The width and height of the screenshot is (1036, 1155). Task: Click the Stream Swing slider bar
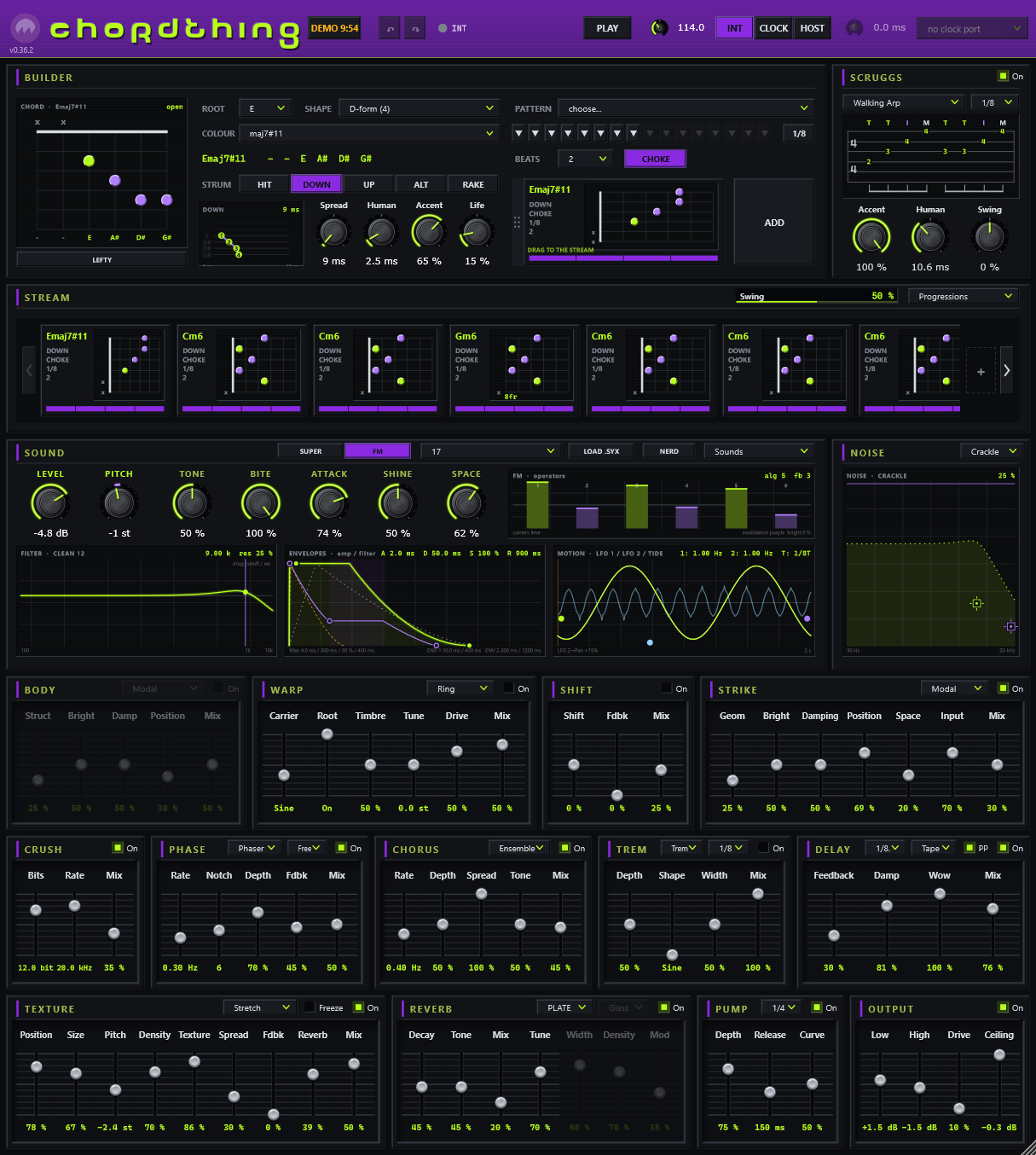click(x=817, y=296)
